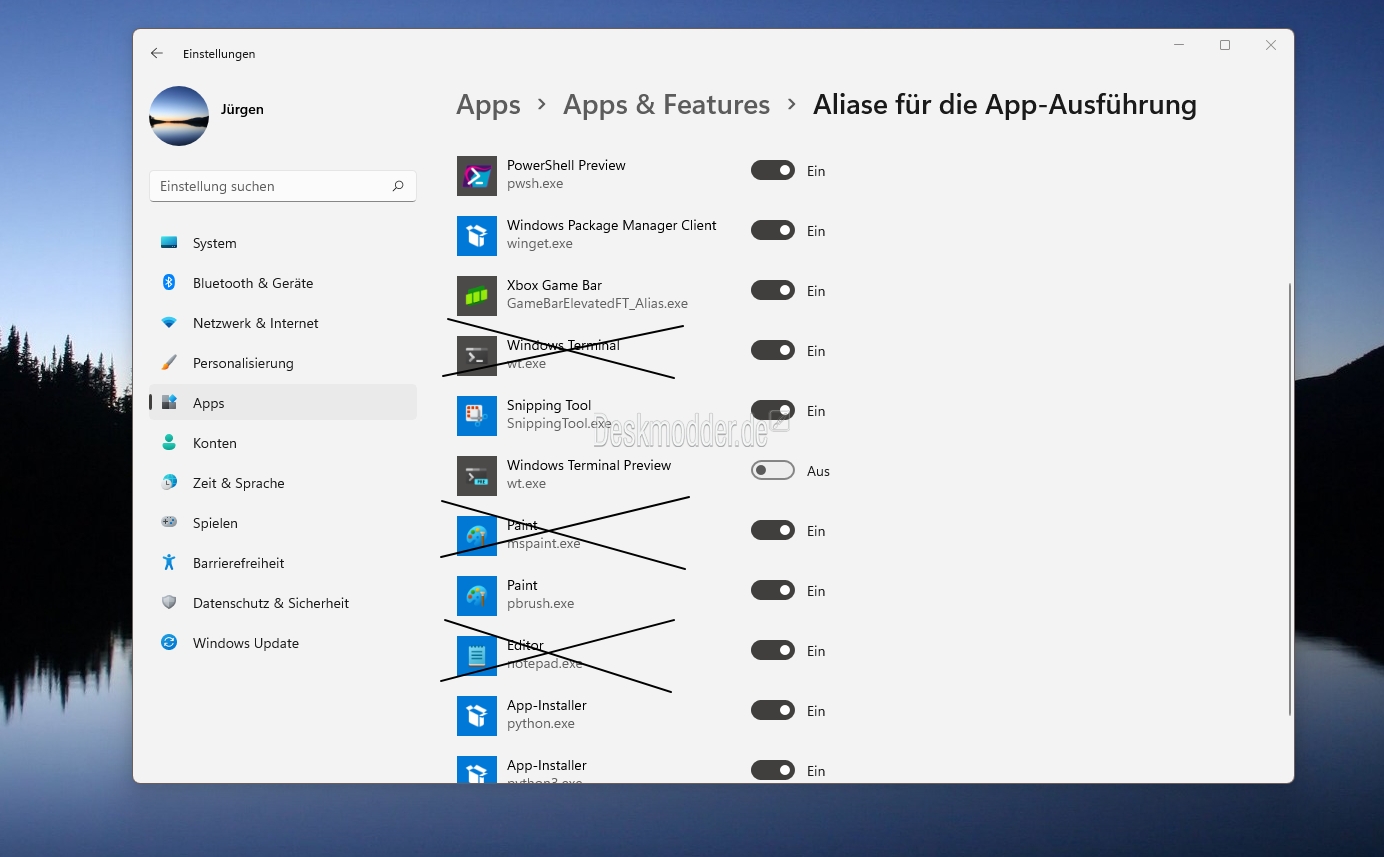The height and width of the screenshot is (857, 1384).
Task: Toggle App-Installer python.exe alias
Action: (x=773, y=710)
